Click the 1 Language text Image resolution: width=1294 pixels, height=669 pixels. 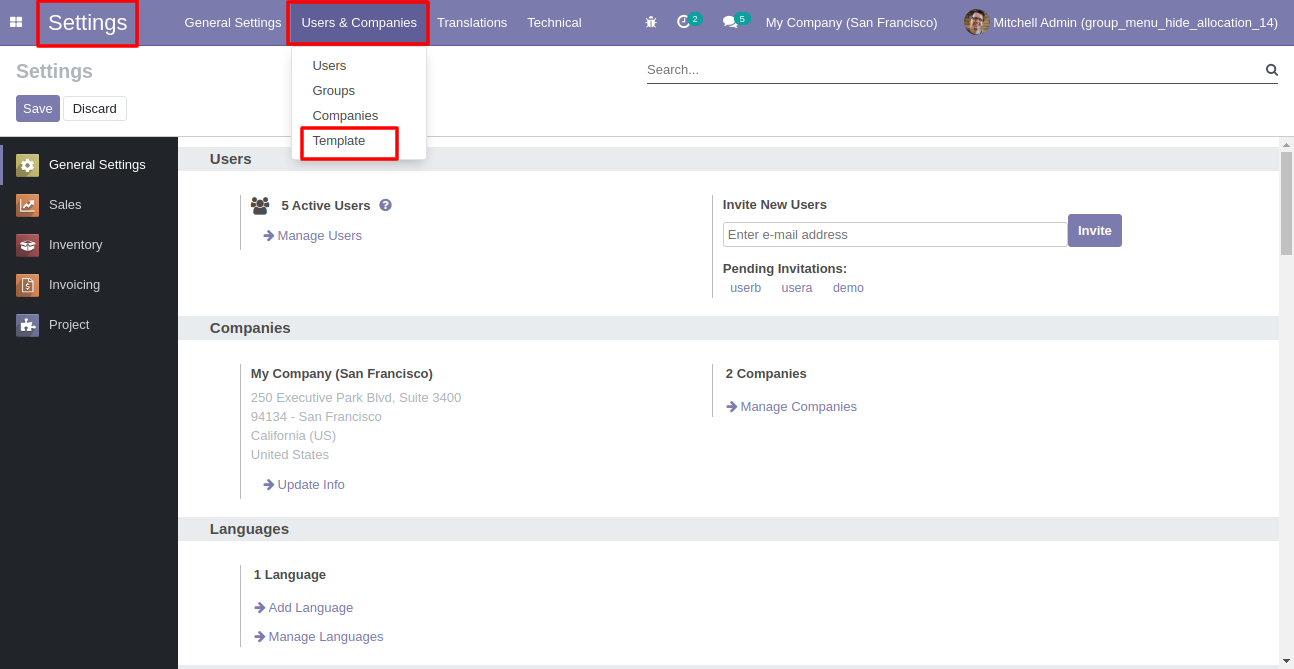point(290,575)
